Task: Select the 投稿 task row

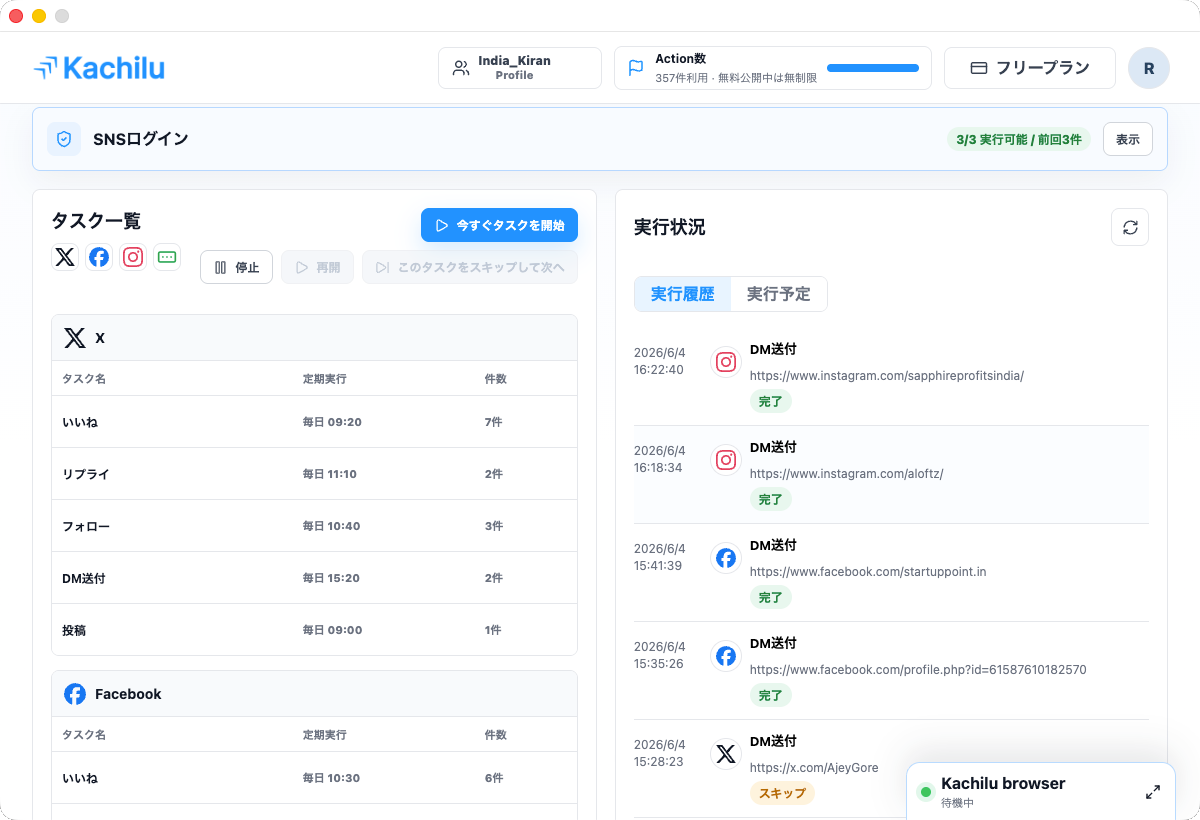Action: tap(314, 630)
